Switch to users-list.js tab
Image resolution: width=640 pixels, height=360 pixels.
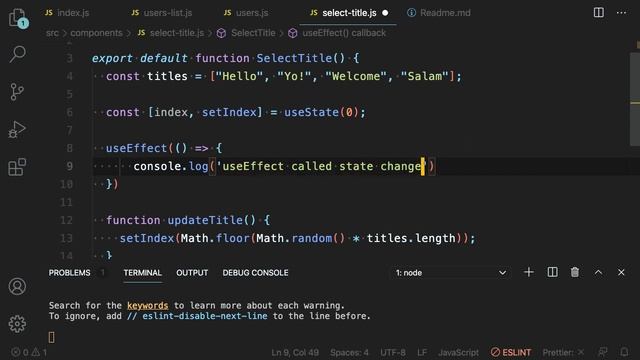tap(162, 13)
